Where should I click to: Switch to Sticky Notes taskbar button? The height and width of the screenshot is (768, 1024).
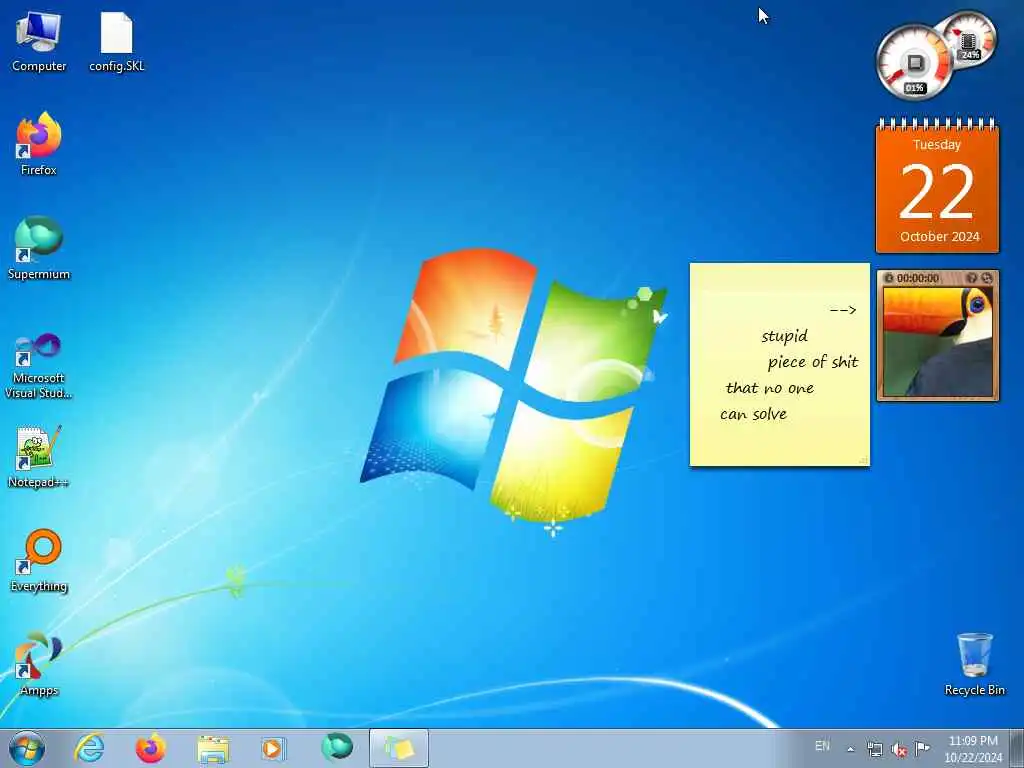(399, 748)
